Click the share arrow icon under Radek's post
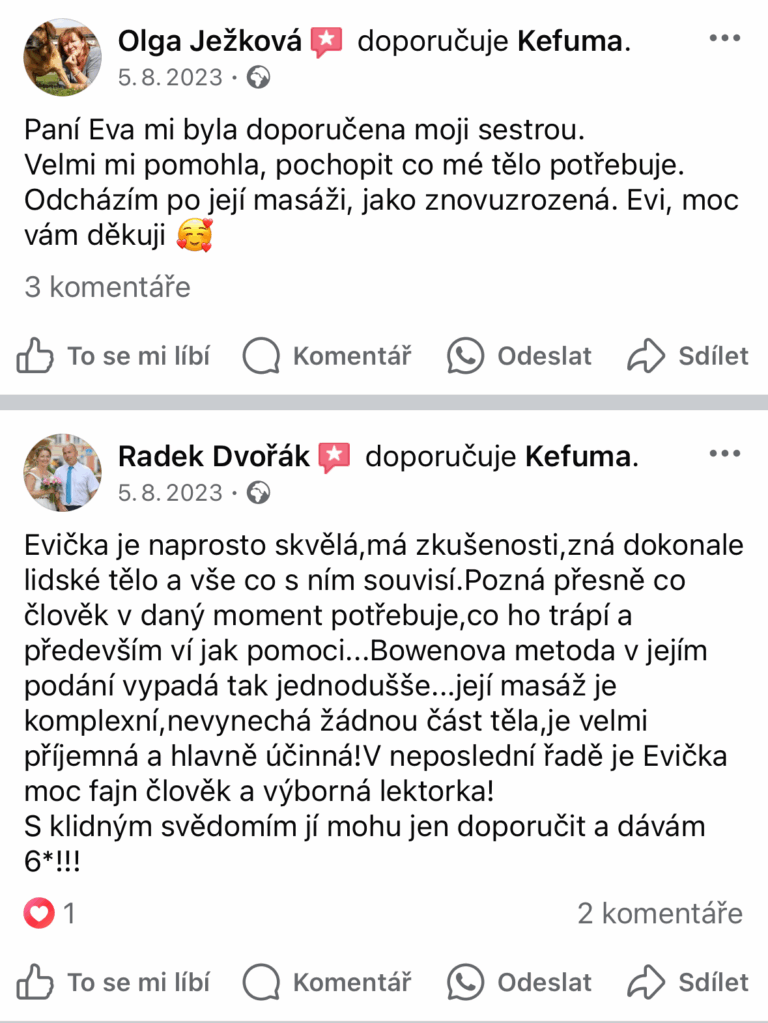Viewport: 768px width, 1023px height. [646, 982]
